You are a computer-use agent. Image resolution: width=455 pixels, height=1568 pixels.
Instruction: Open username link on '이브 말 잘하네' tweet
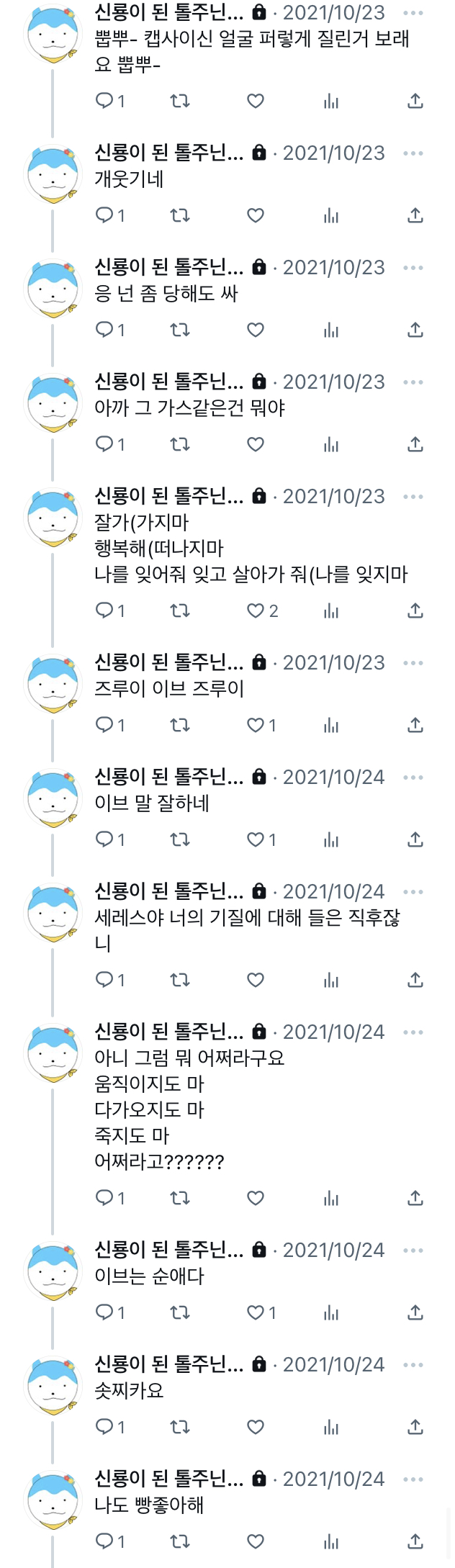click(169, 776)
